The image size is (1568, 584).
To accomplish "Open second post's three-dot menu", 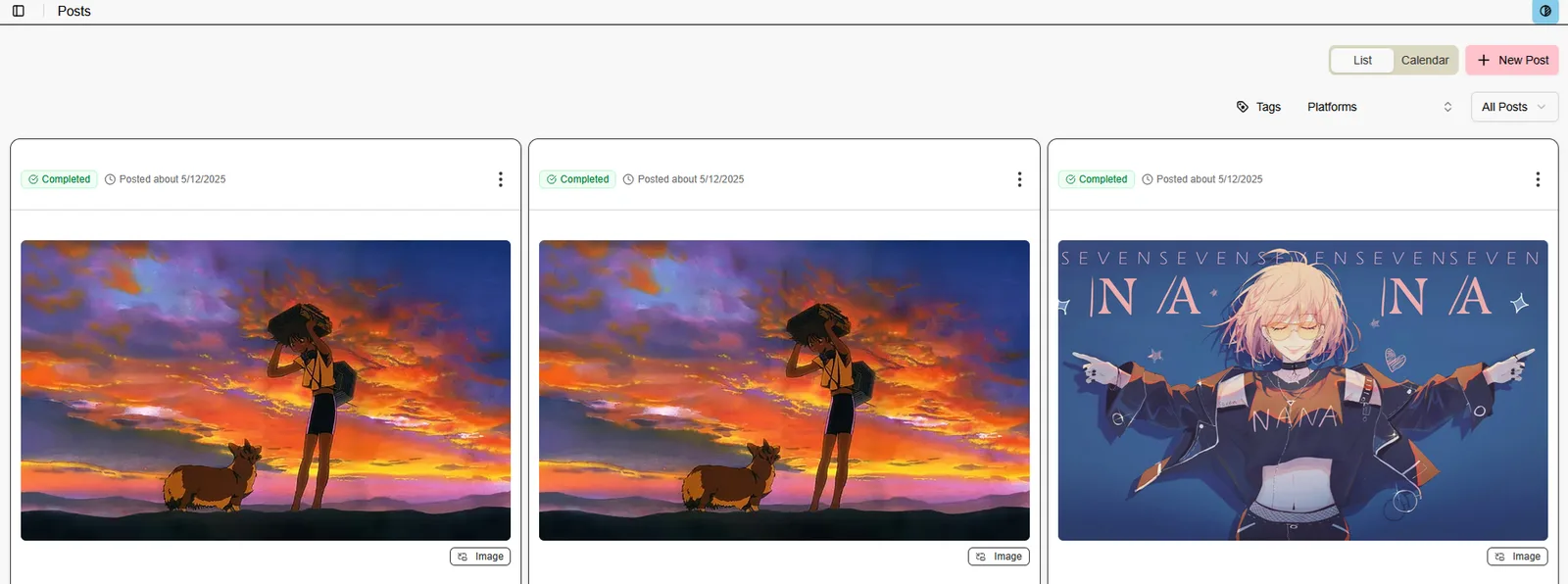I will [1019, 179].
